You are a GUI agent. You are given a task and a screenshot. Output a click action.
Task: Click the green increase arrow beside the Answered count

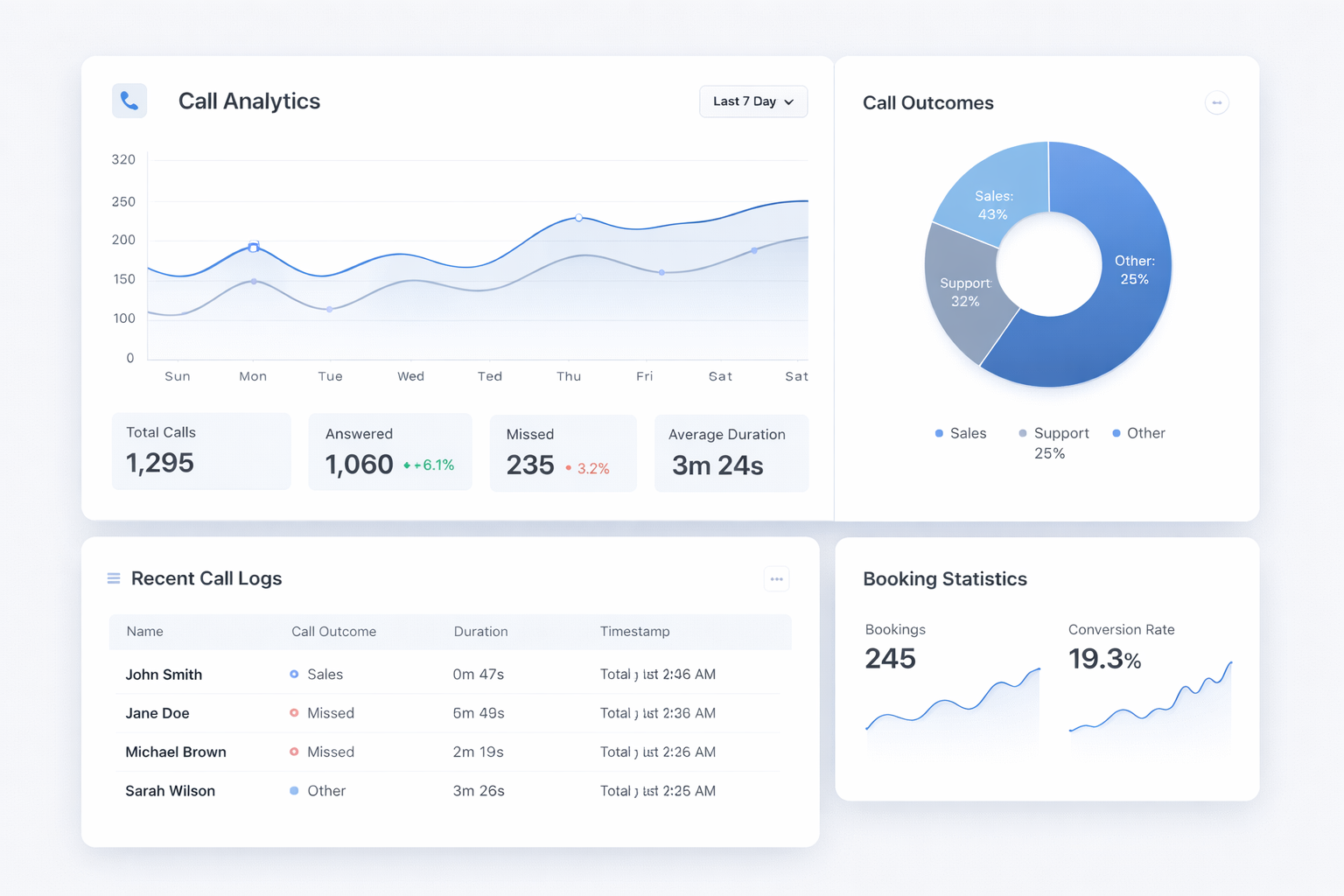point(407,465)
